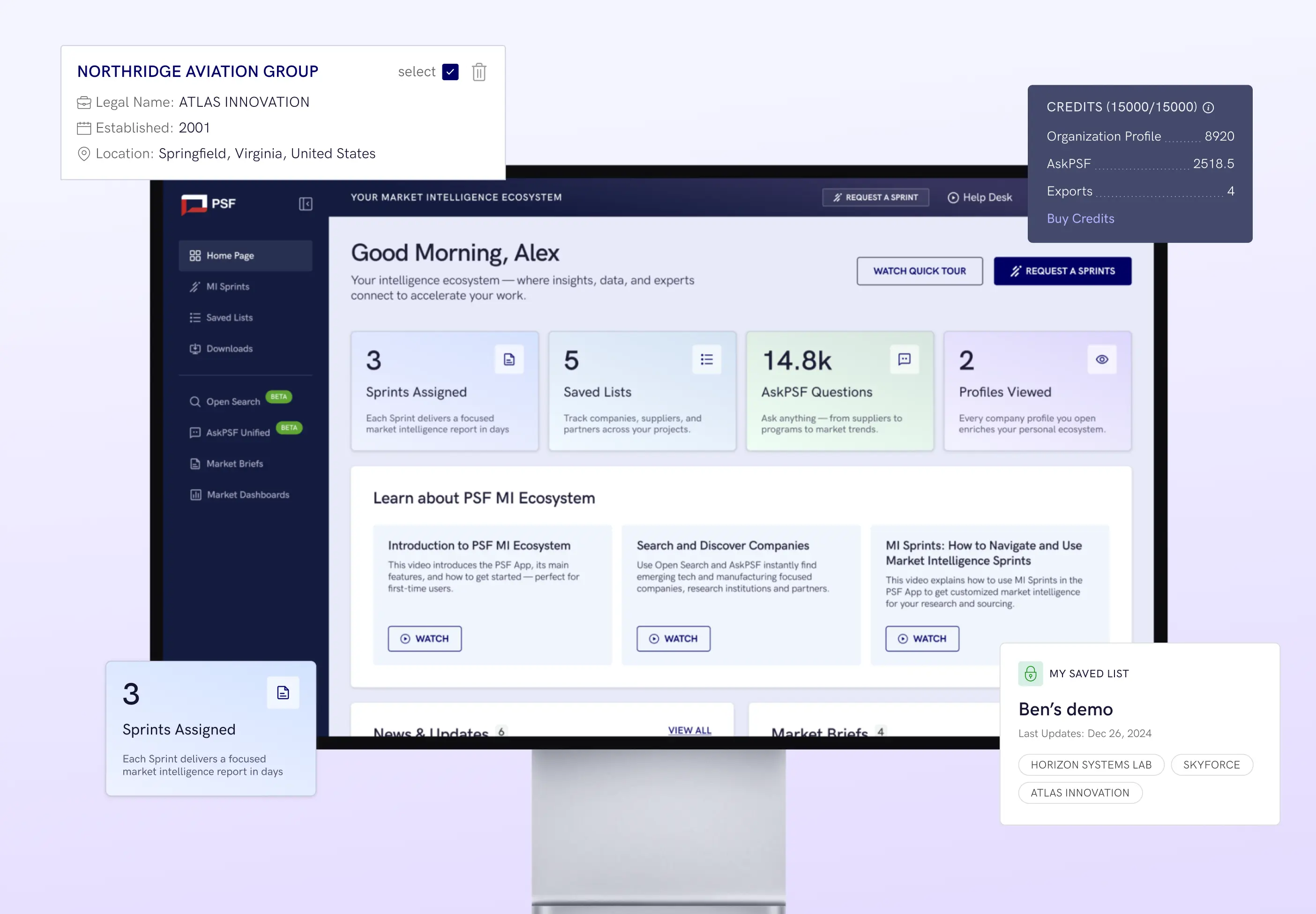Click the Downloads sidebar icon
The height and width of the screenshot is (914, 1316).
coord(195,349)
